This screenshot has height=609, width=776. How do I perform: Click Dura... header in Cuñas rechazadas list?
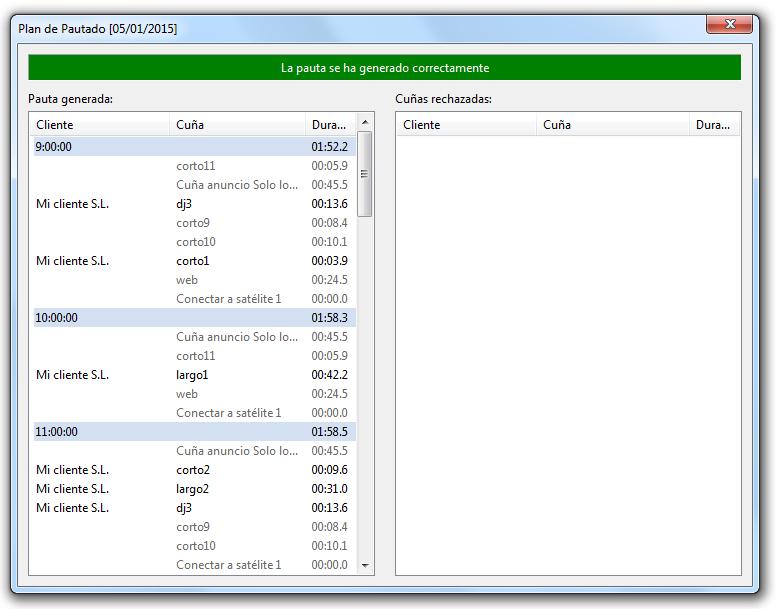click(x=714, y=125)
